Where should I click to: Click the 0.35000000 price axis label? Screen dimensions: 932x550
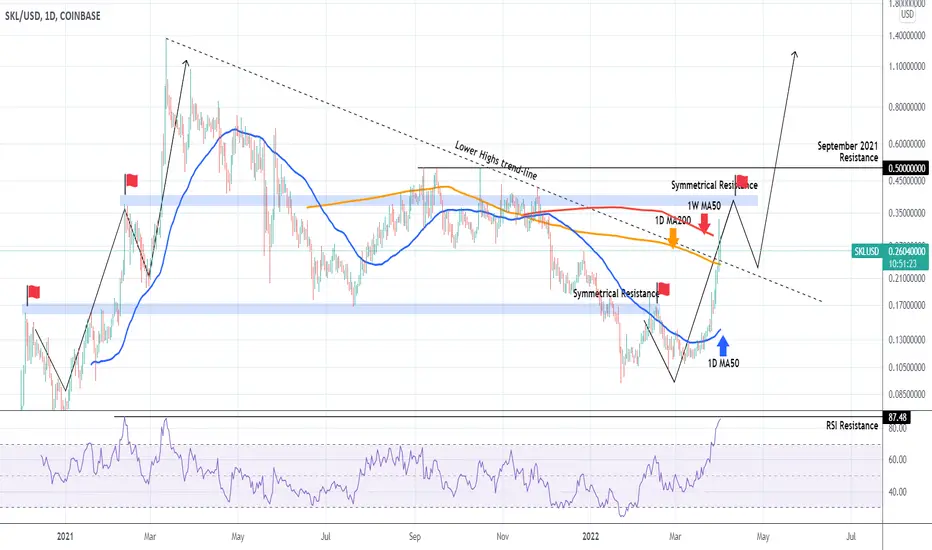point(907,213)
